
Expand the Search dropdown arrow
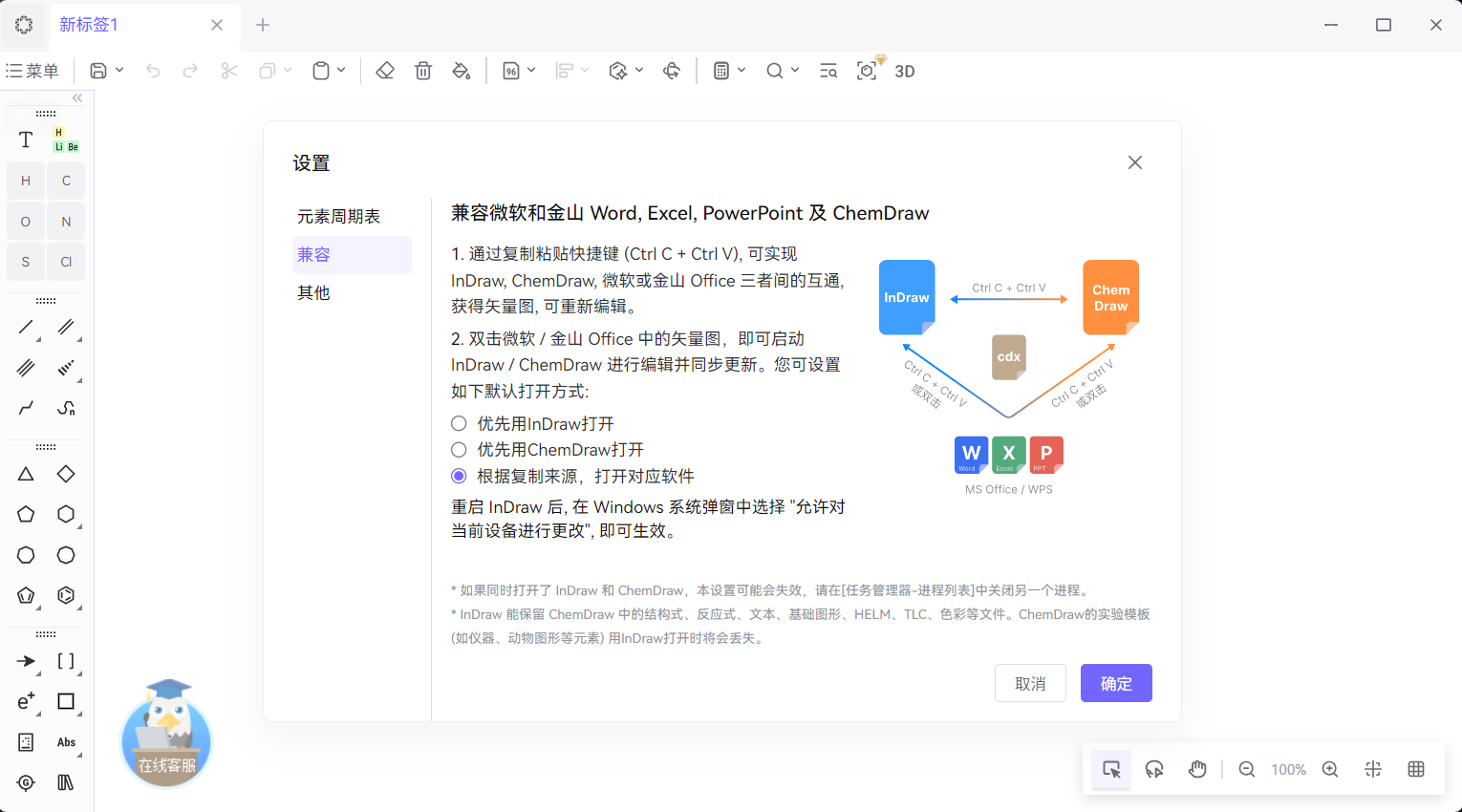(x=795, y=71)
